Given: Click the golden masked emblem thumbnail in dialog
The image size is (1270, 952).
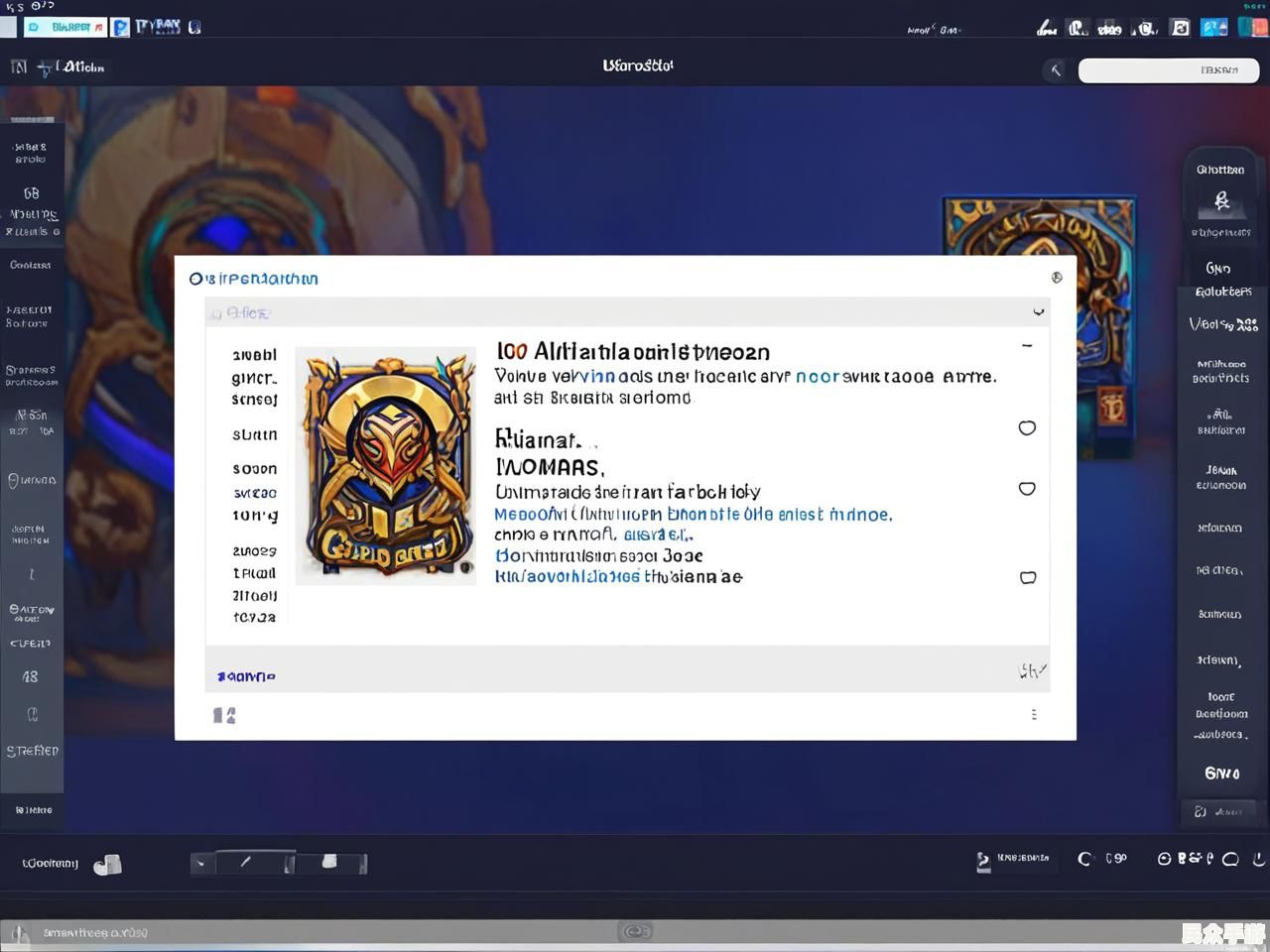Looking at the screenshot, I should click(386, 465).
